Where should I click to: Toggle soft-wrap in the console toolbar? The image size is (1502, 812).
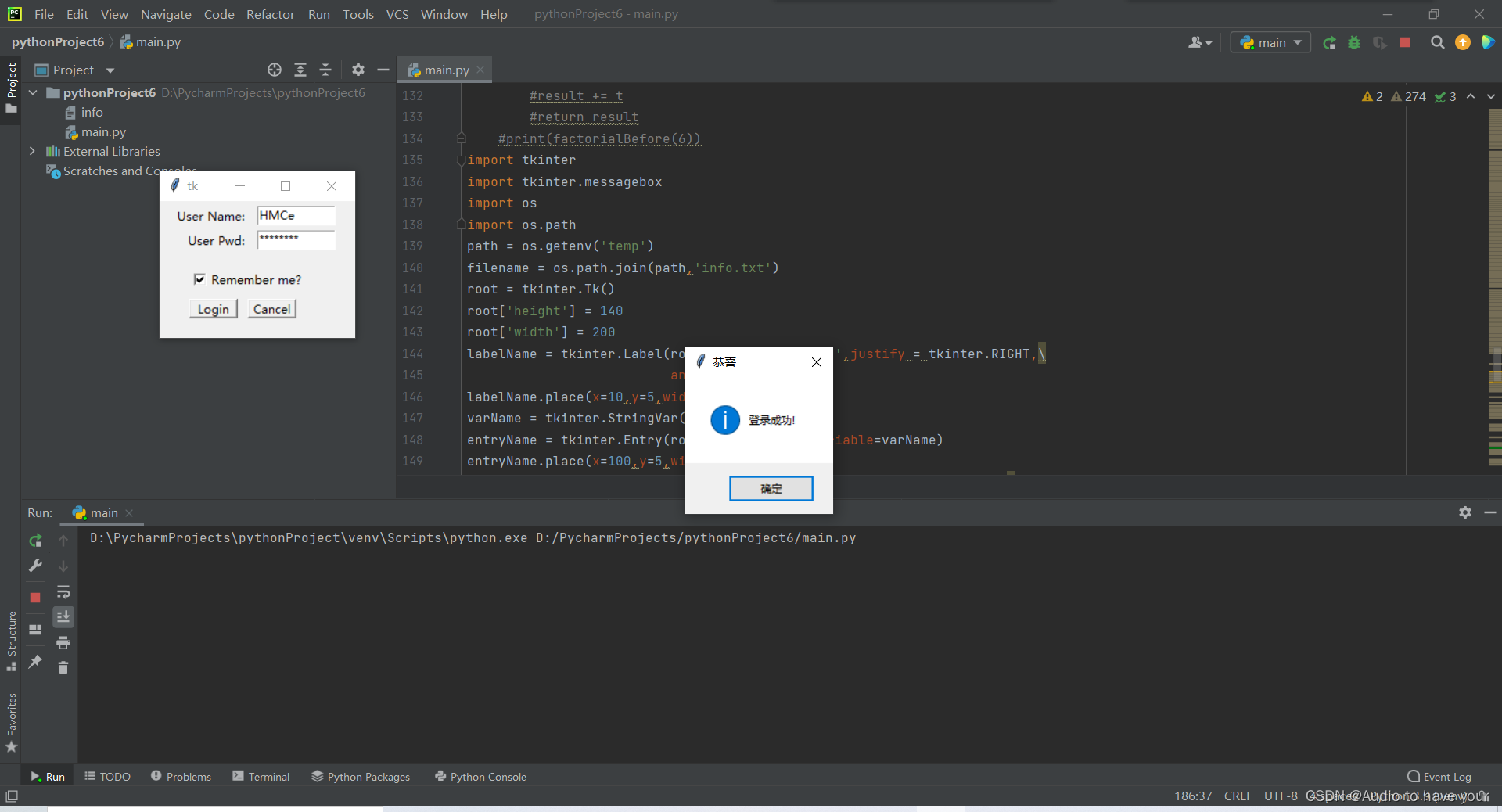(x=63, y=592)
